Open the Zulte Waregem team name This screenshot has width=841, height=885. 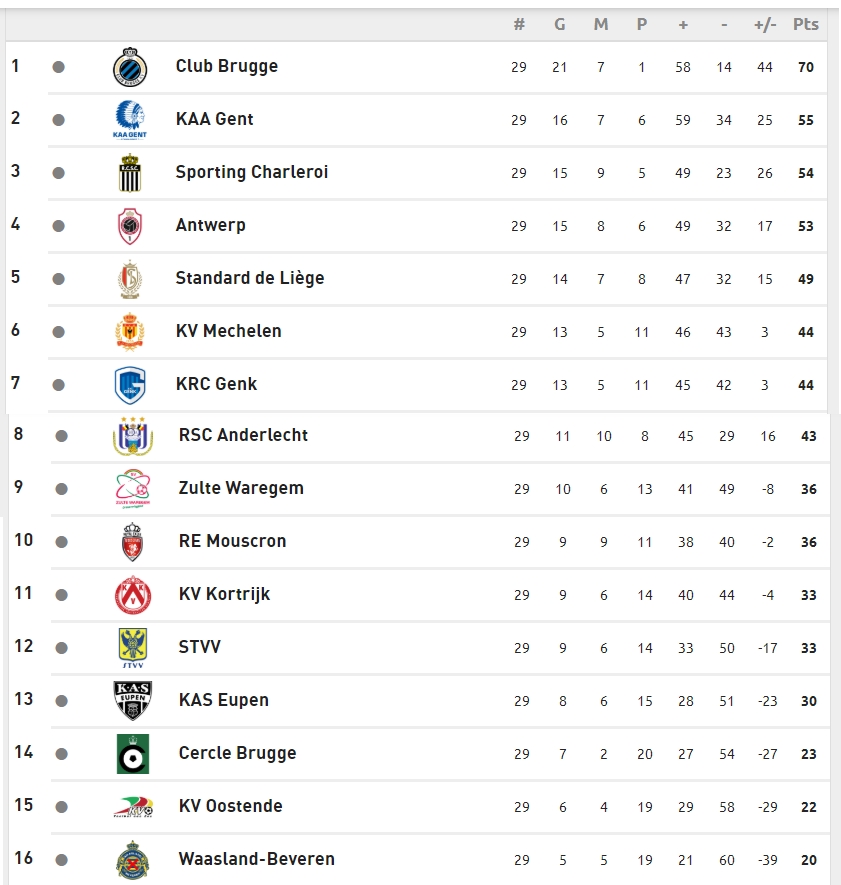241,488
